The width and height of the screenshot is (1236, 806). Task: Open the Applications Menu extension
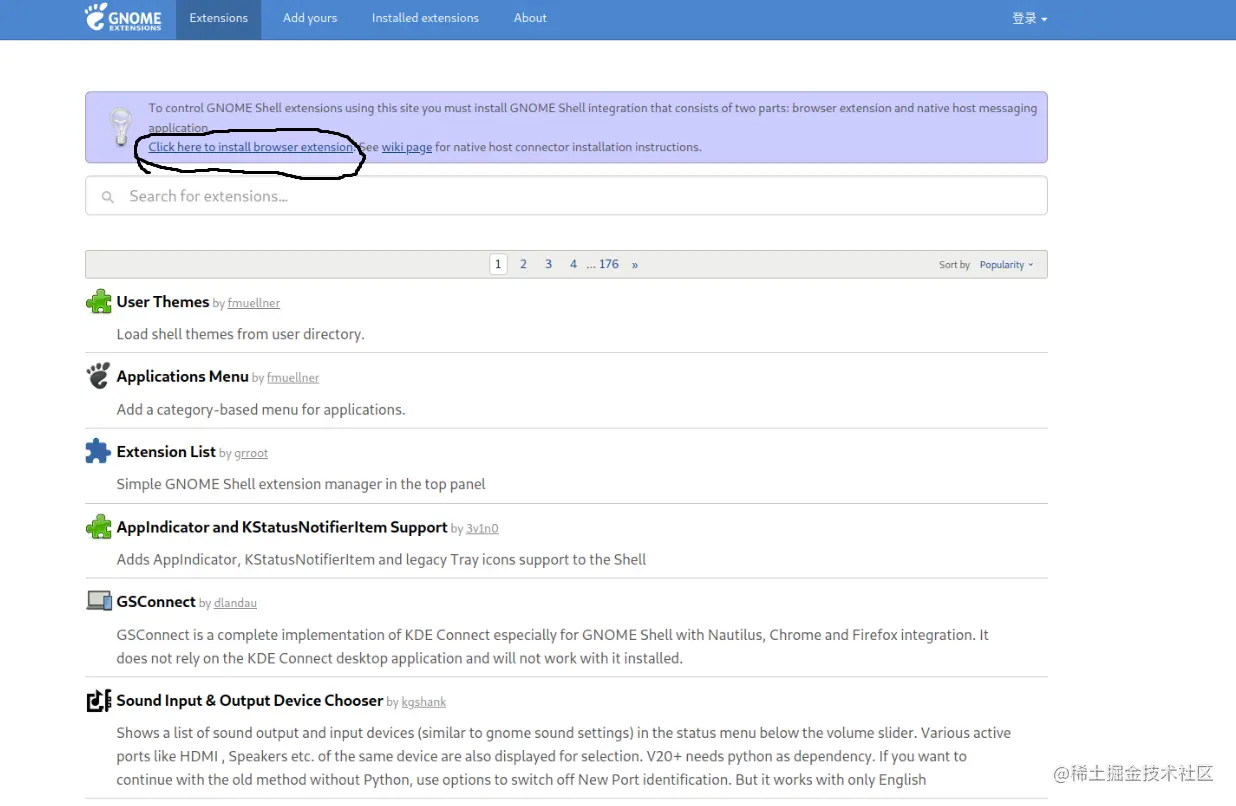click(182, 376)
